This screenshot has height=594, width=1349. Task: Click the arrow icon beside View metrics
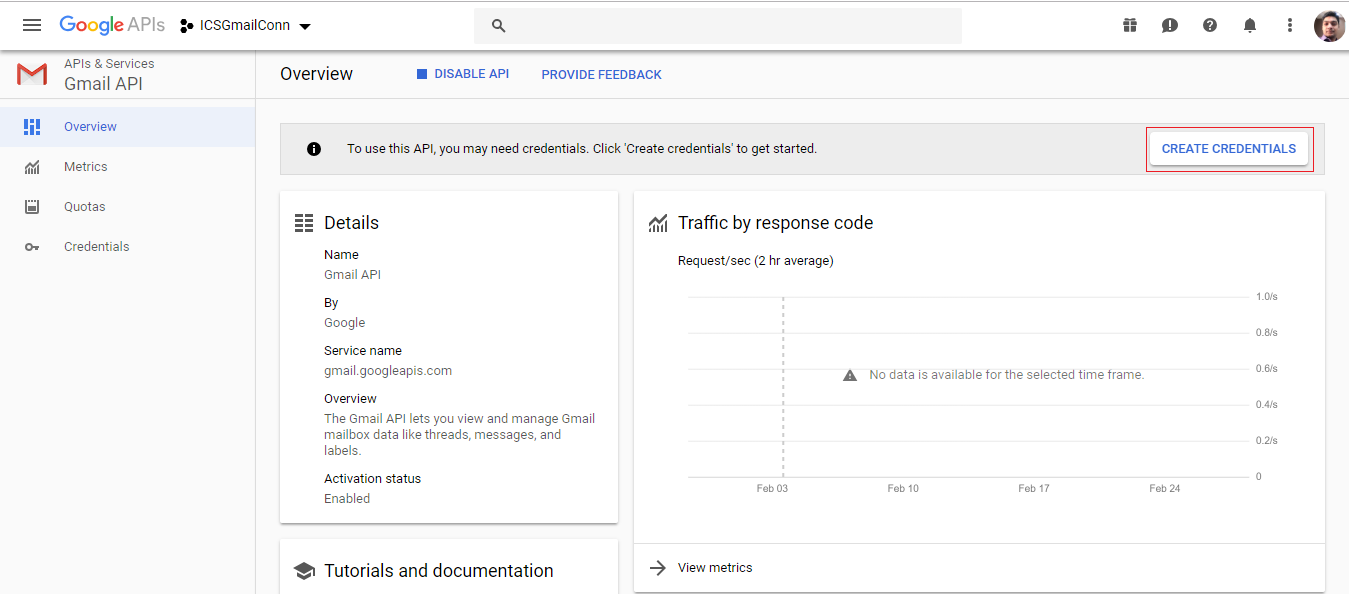(658, 568)
